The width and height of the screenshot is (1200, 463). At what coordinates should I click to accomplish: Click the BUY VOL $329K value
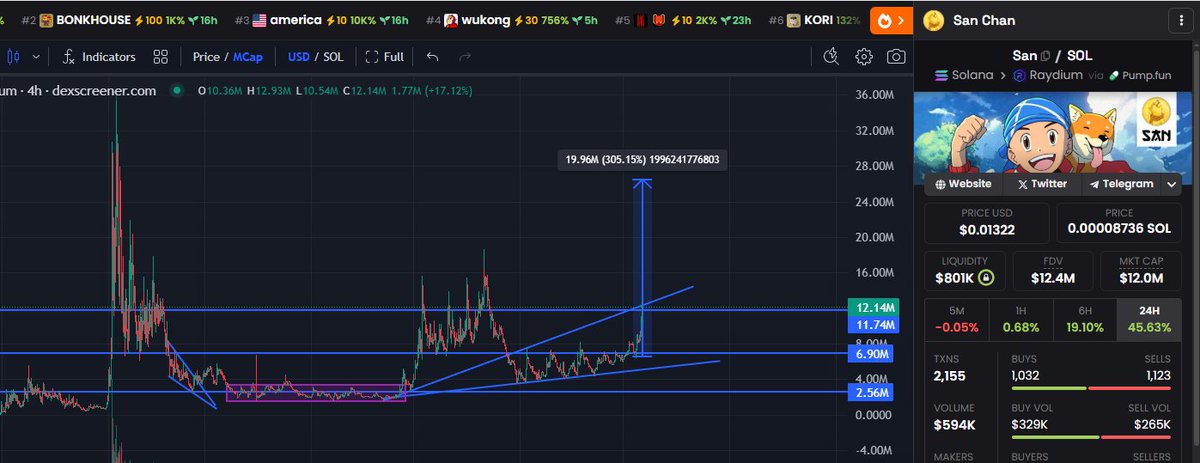tap(1028, 424)
